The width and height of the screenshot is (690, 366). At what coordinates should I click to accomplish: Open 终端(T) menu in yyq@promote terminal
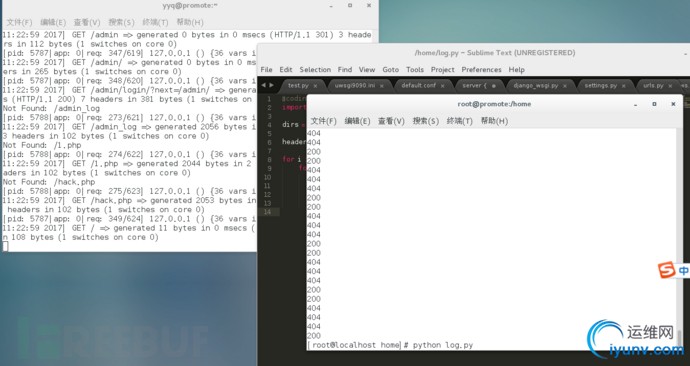155,22
